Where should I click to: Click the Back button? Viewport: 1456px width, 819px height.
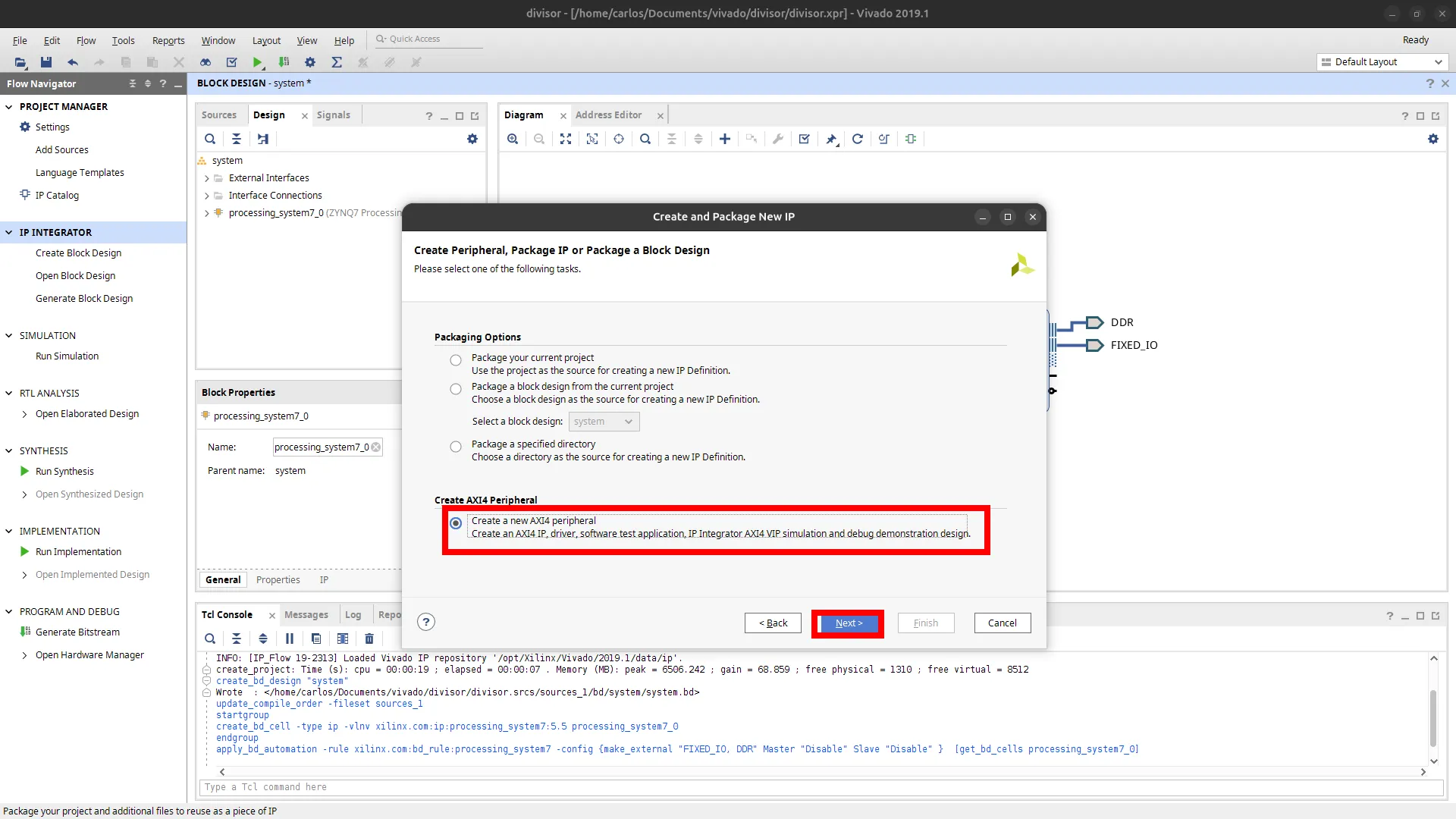pyautogui.click(x=773, y=623)
